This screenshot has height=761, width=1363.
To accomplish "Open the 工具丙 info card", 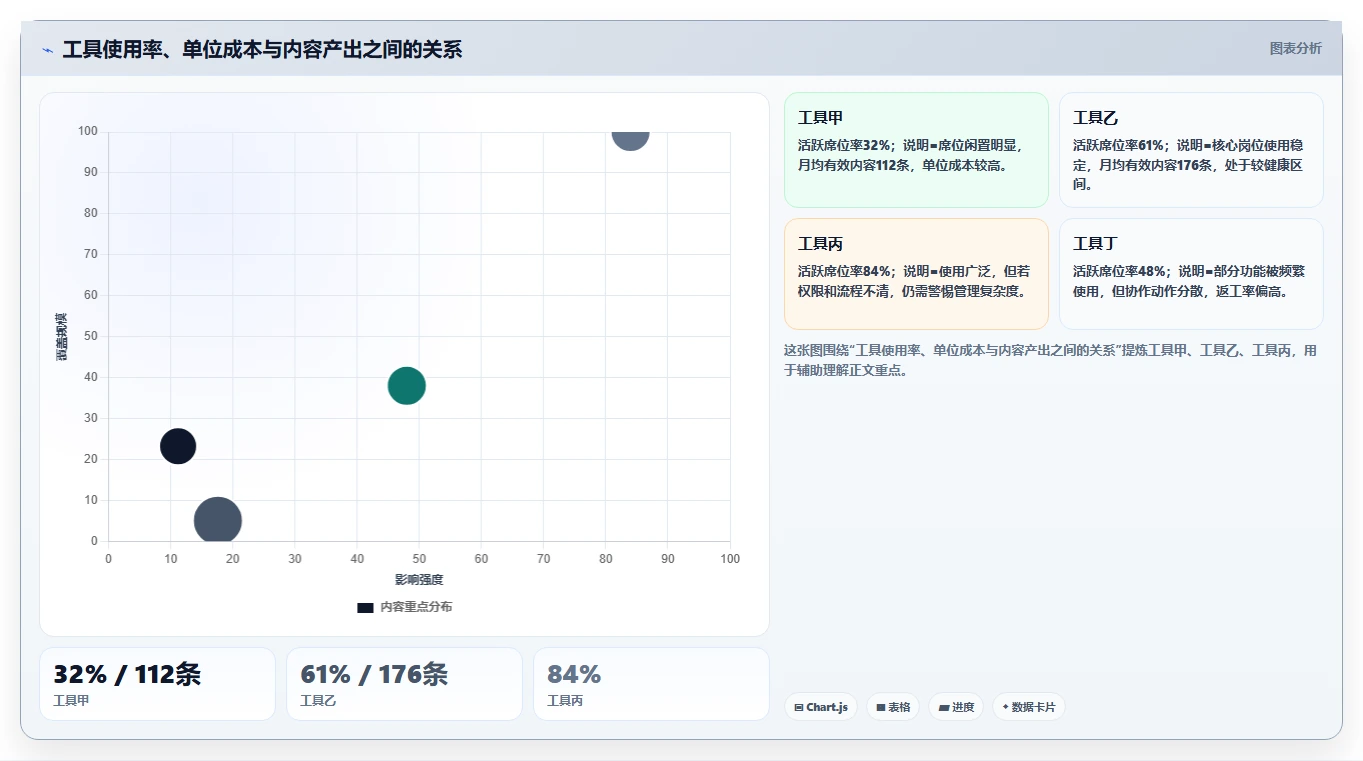I will [x=916, y=274].
